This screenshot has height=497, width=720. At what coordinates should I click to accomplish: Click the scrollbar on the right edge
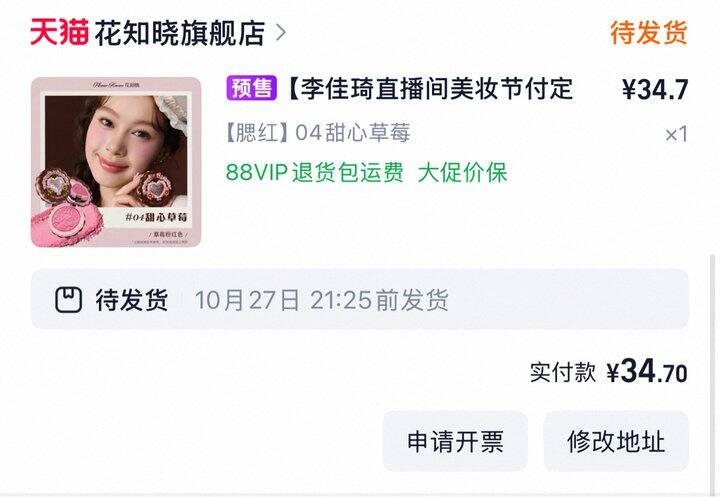point(712,372)
